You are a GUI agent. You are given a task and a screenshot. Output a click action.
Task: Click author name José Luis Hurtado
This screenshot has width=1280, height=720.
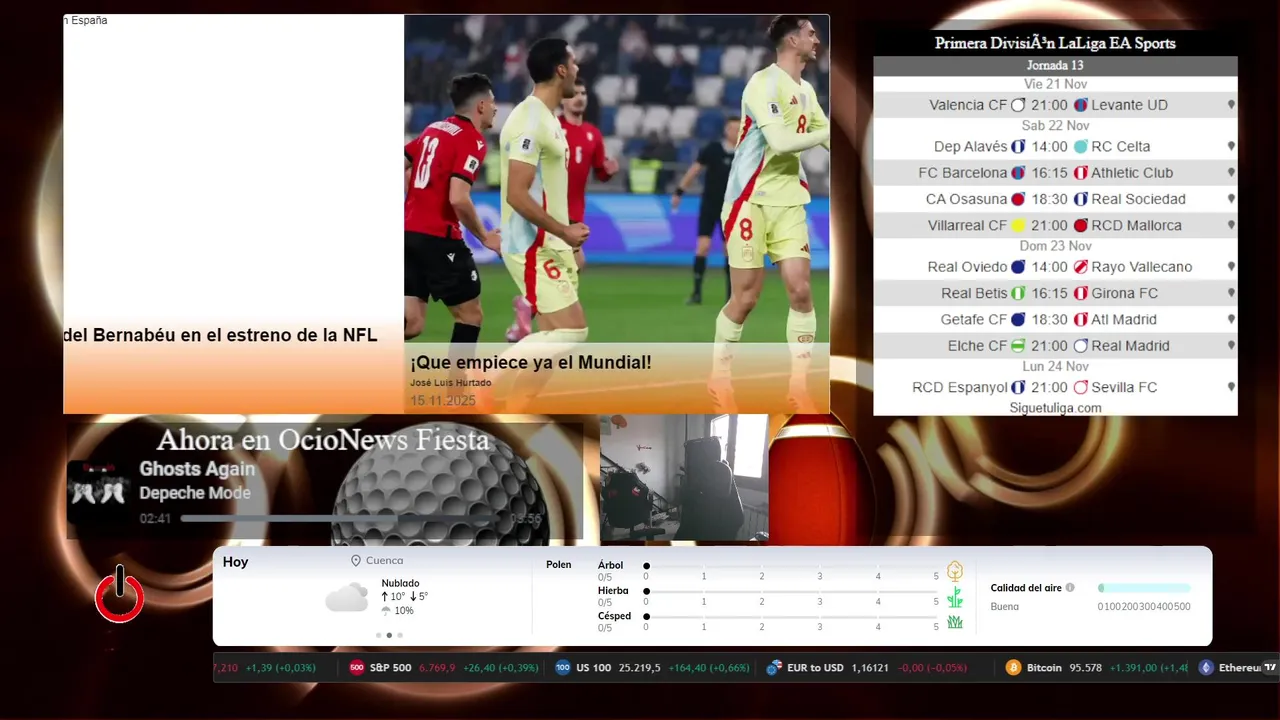tap(450, 383)
